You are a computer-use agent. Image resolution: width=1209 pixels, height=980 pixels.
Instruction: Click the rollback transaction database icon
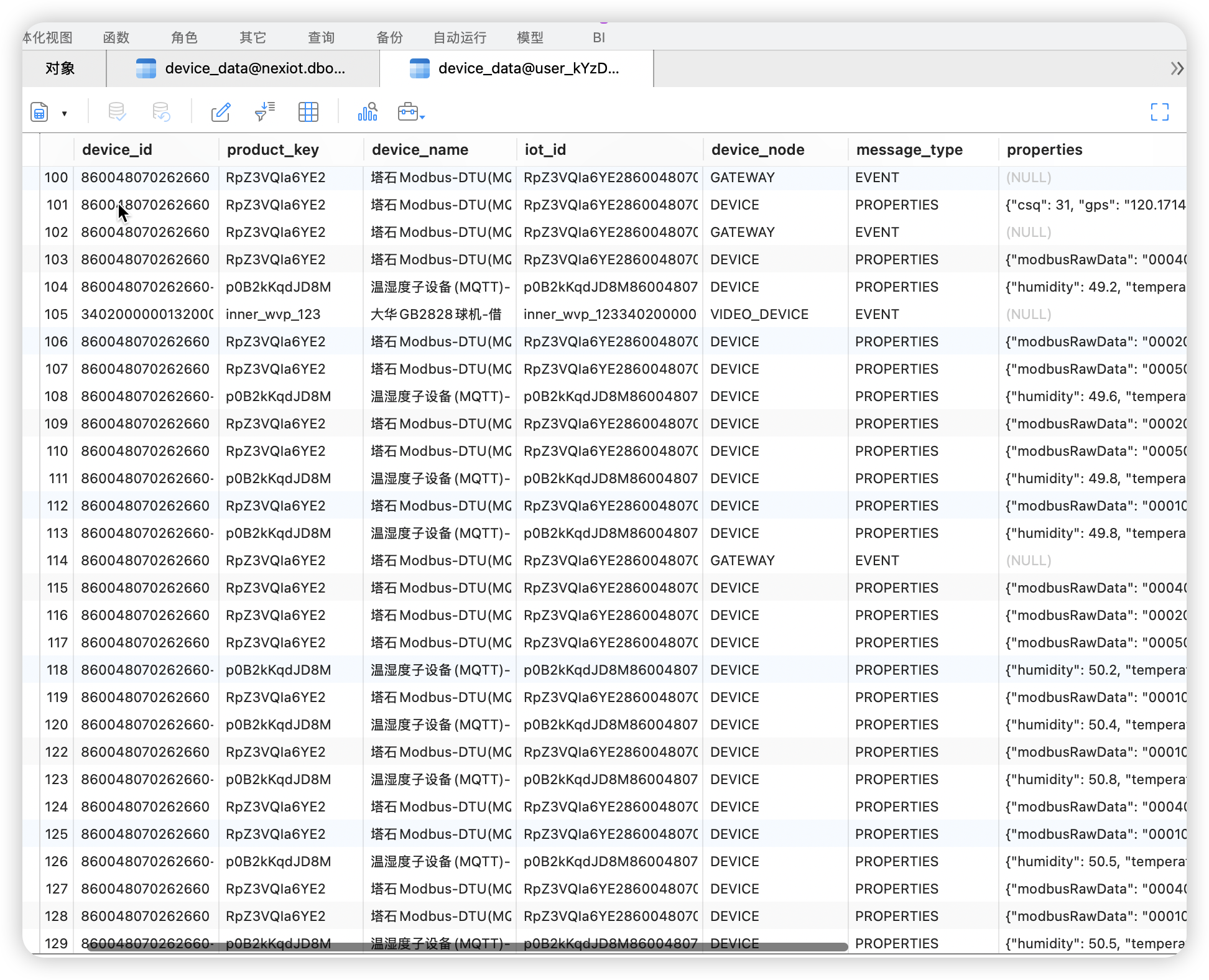(x=161, y=112)
